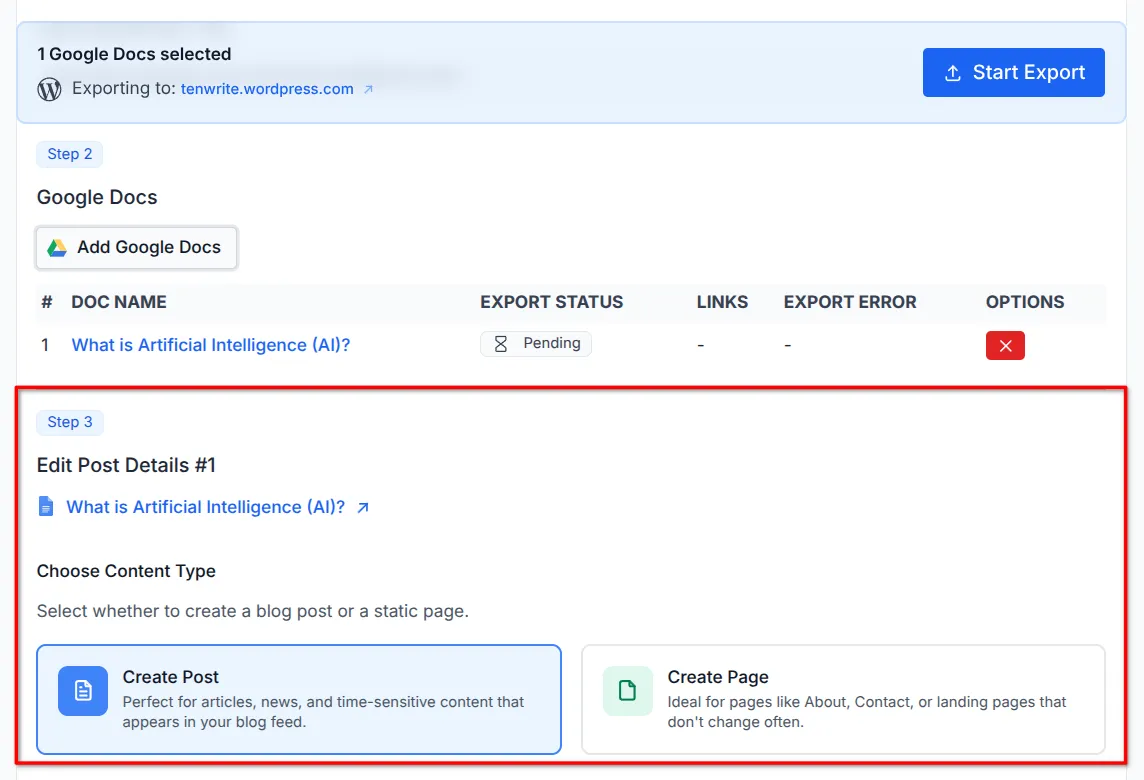Click the WordPress logo icon
The height and width of the screenshot is (780, 1144).
click(x=48, y=89)
